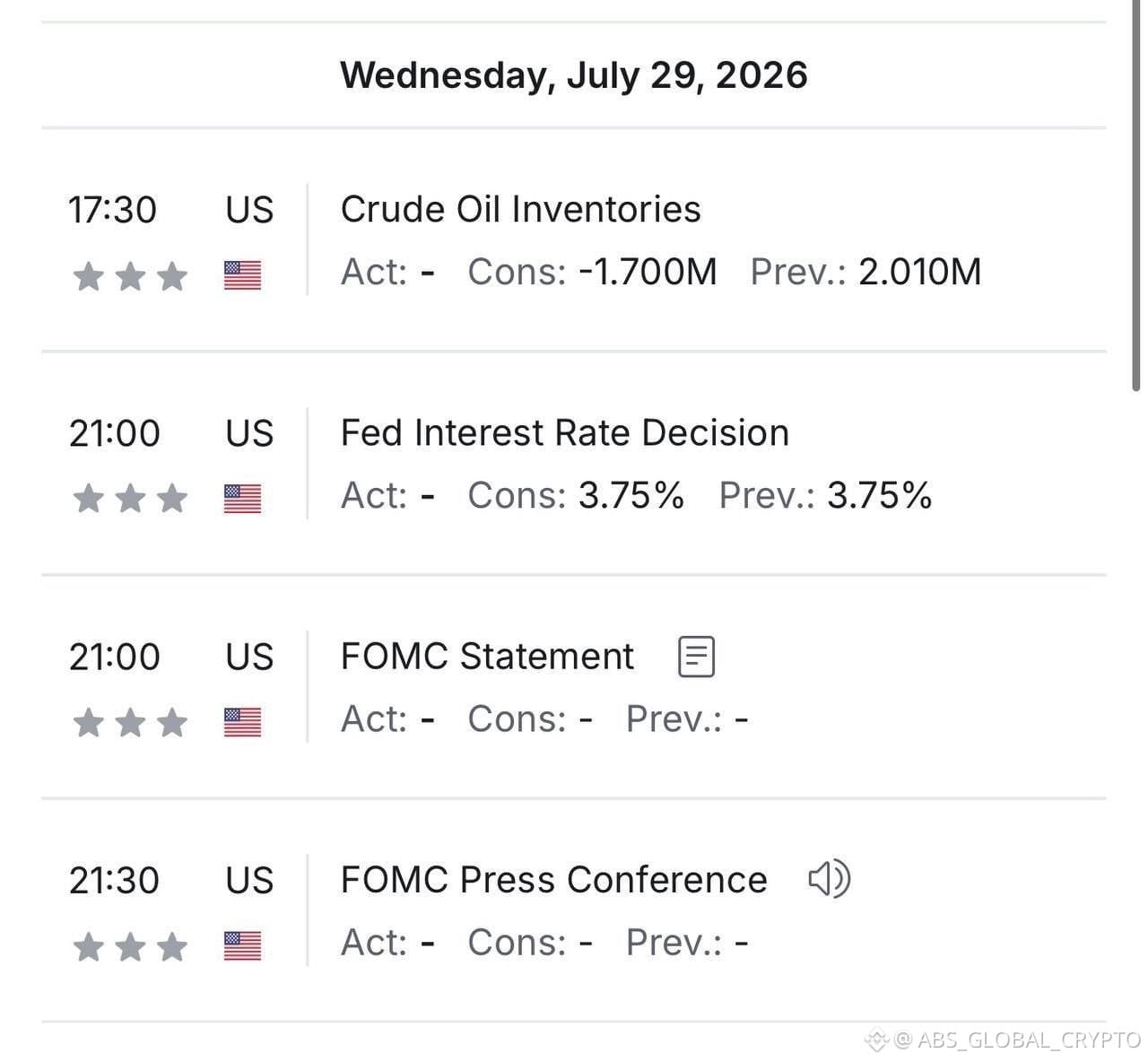Click the US flag beside Crude Oil Inventories
This screenshot has width=1148, height=1062.
(x=242, y=274)
